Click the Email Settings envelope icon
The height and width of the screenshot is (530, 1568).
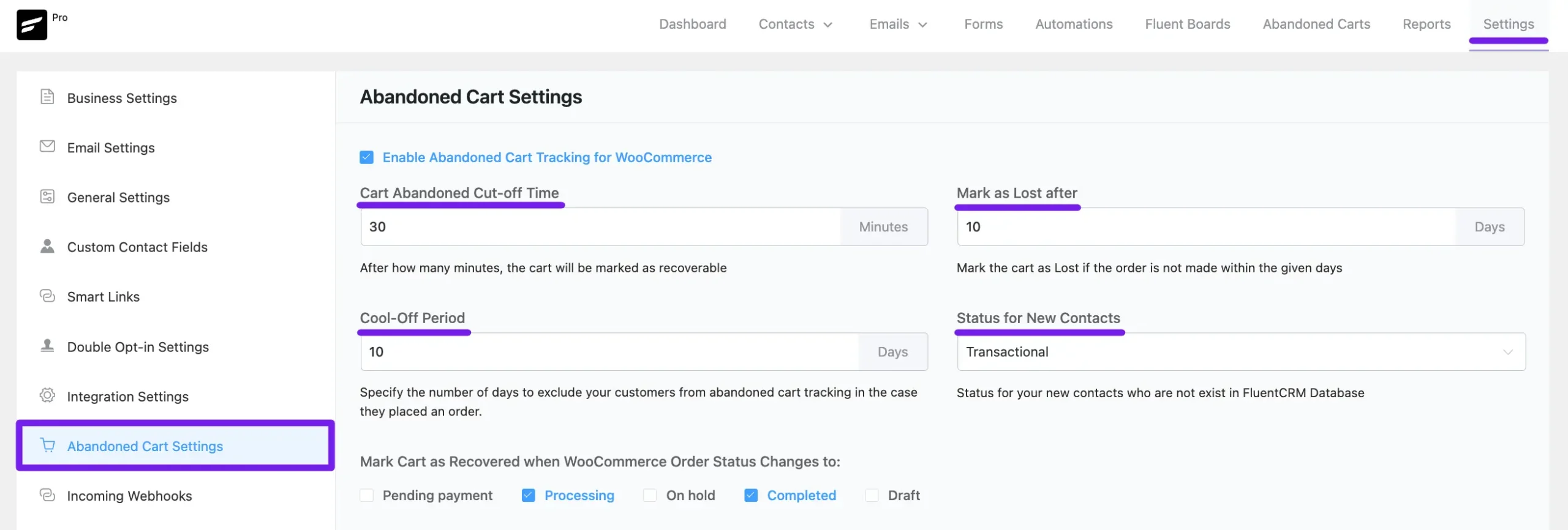point(47,146)
